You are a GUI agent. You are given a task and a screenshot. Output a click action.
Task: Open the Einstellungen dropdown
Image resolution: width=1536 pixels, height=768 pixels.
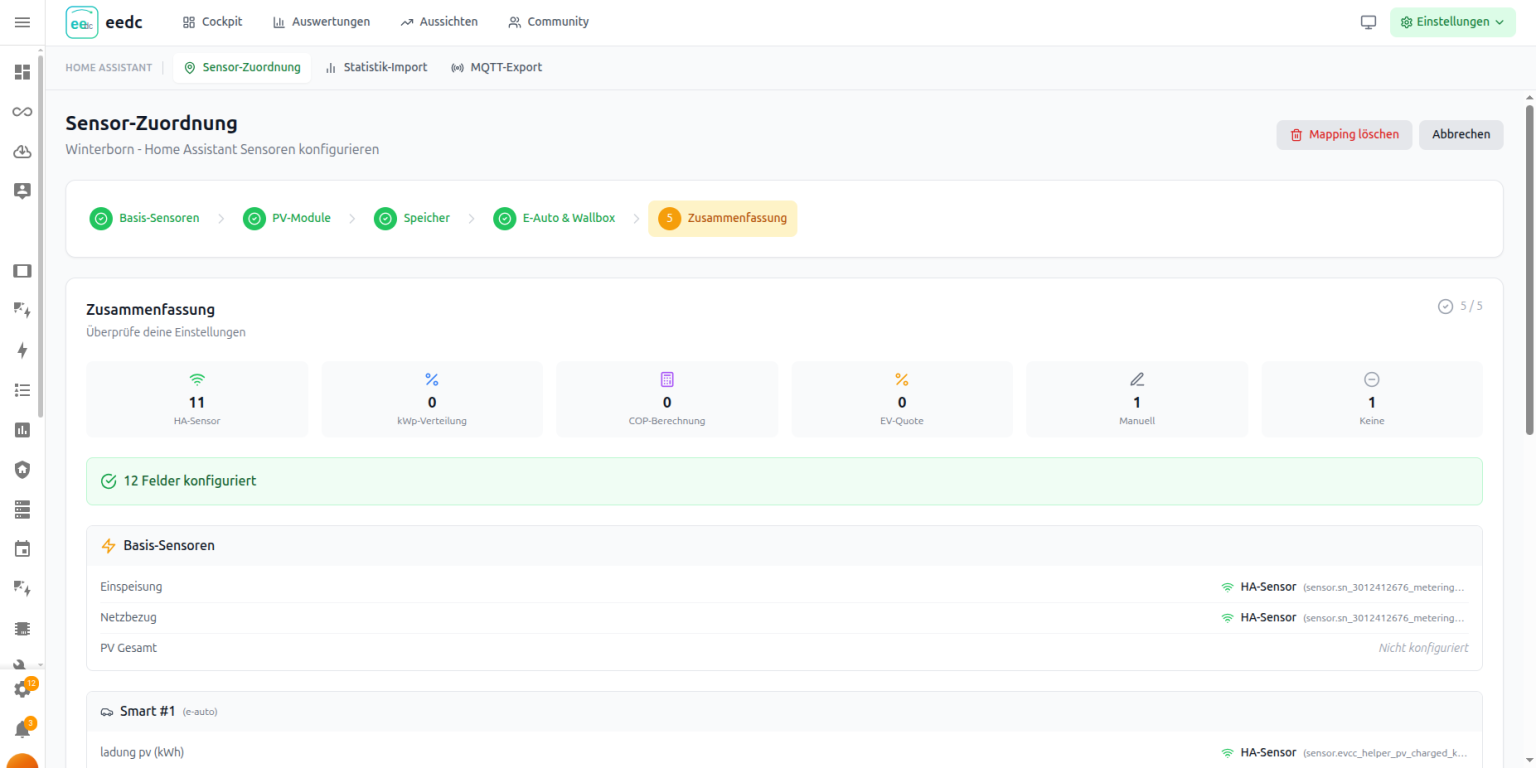[x=1452, y=21]
